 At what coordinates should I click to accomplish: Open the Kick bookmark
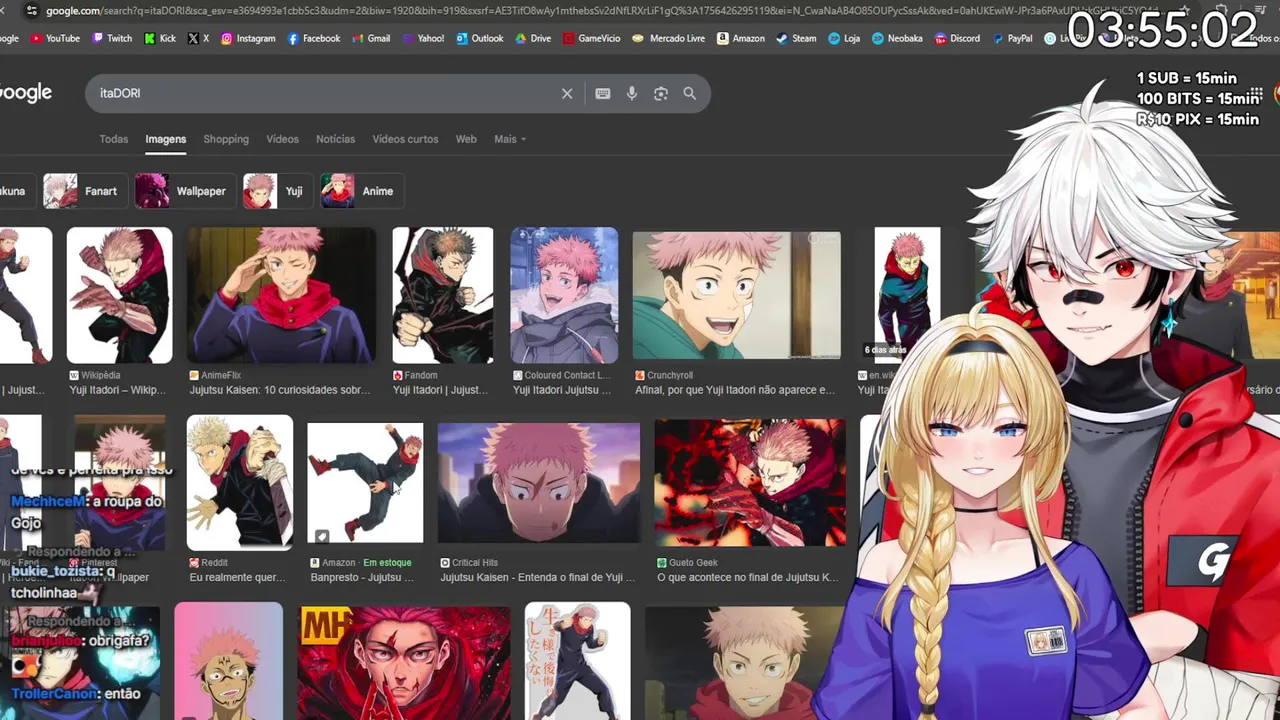pos(160,38)
